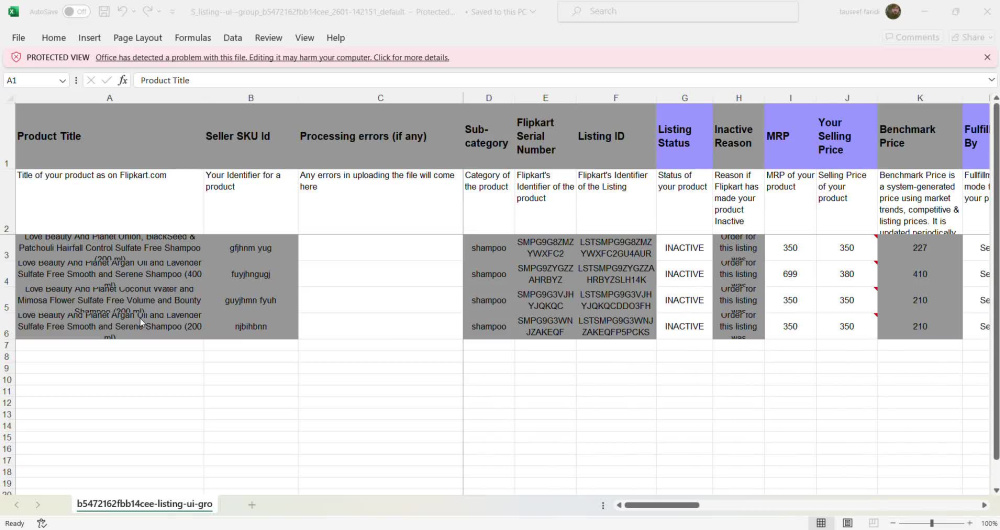Screen dimensions: 1000x530
Task: Click the MRP cell with value 699
Action: pyautogui.click(x=790, y=274)
